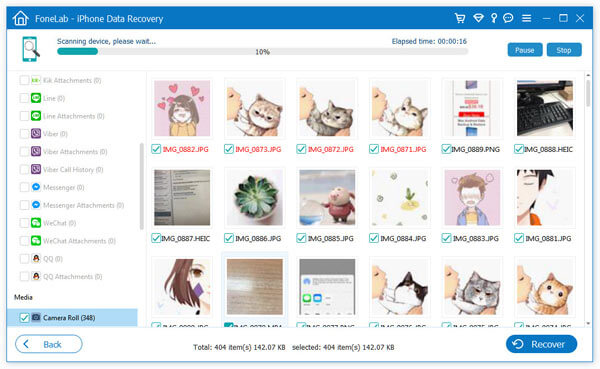Click the scan progress bar
The width and height of the screenshot is (600, 369).
[262, 52]
